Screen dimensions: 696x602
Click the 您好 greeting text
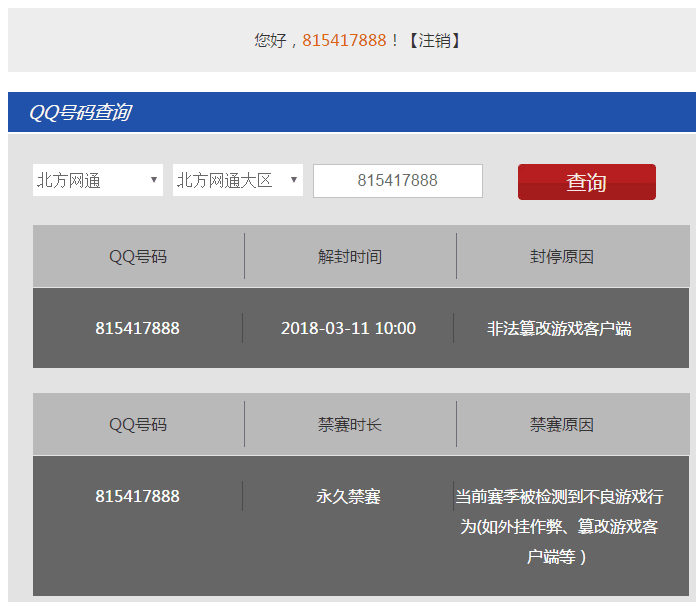pos(271,40)
